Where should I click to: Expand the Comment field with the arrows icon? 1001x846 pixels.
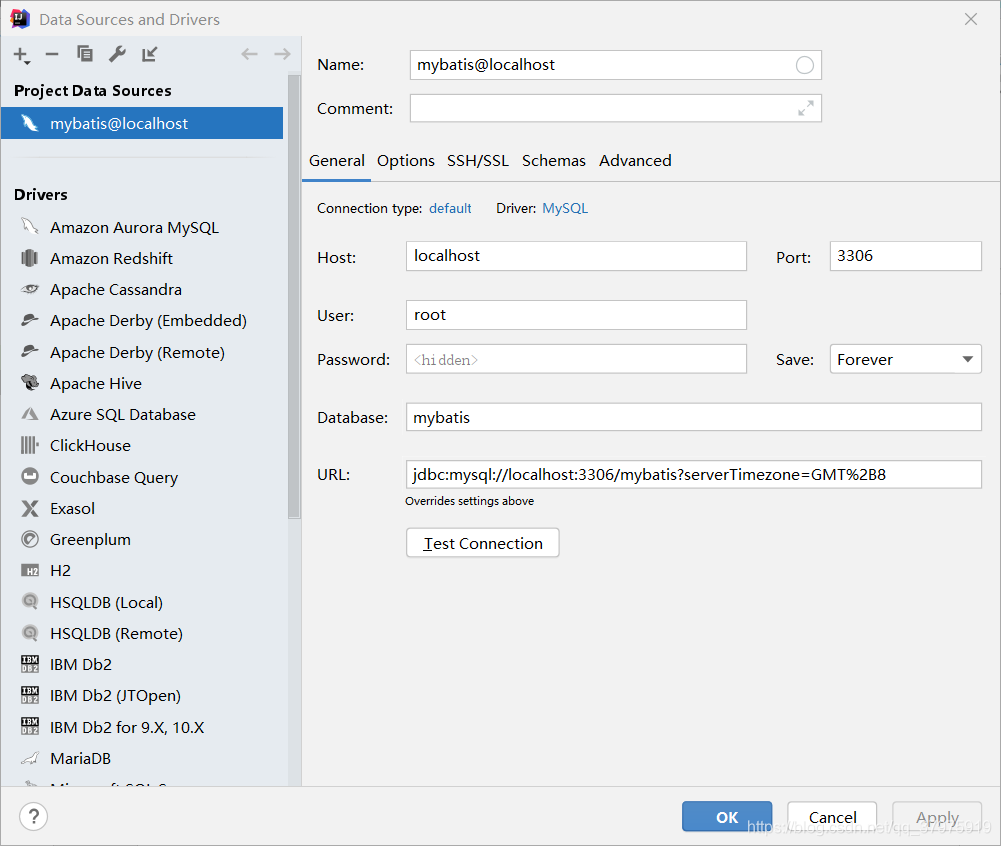(806, 109)
